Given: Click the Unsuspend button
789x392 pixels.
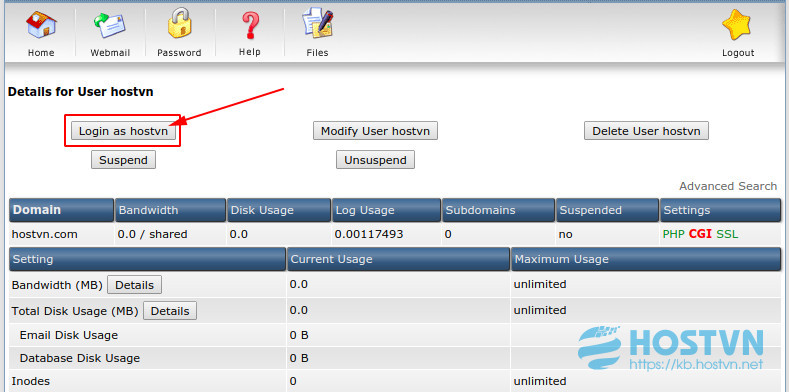Looking at the screenshot, I should point(375,160).
